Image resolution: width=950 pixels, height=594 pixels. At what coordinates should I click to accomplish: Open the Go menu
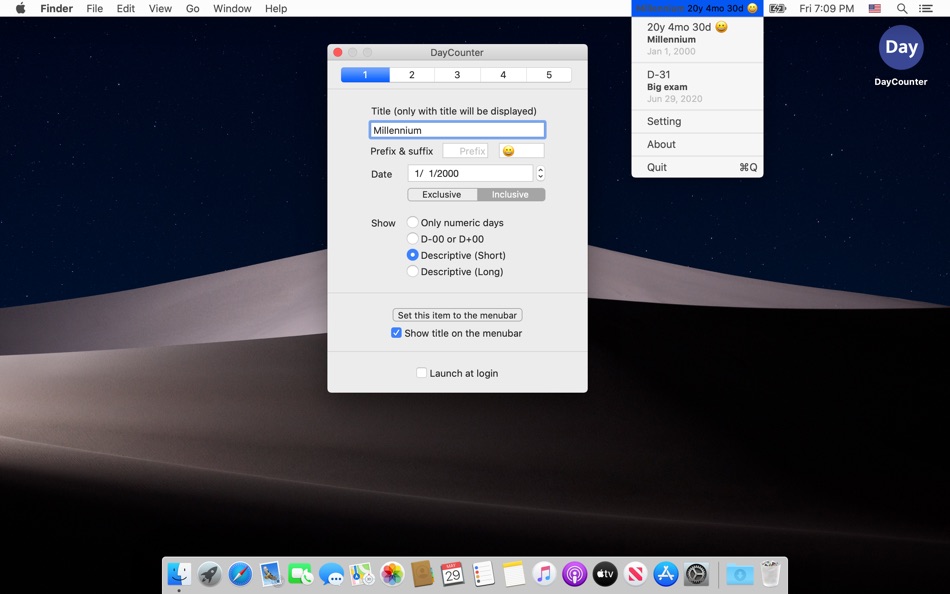point(193,8)
